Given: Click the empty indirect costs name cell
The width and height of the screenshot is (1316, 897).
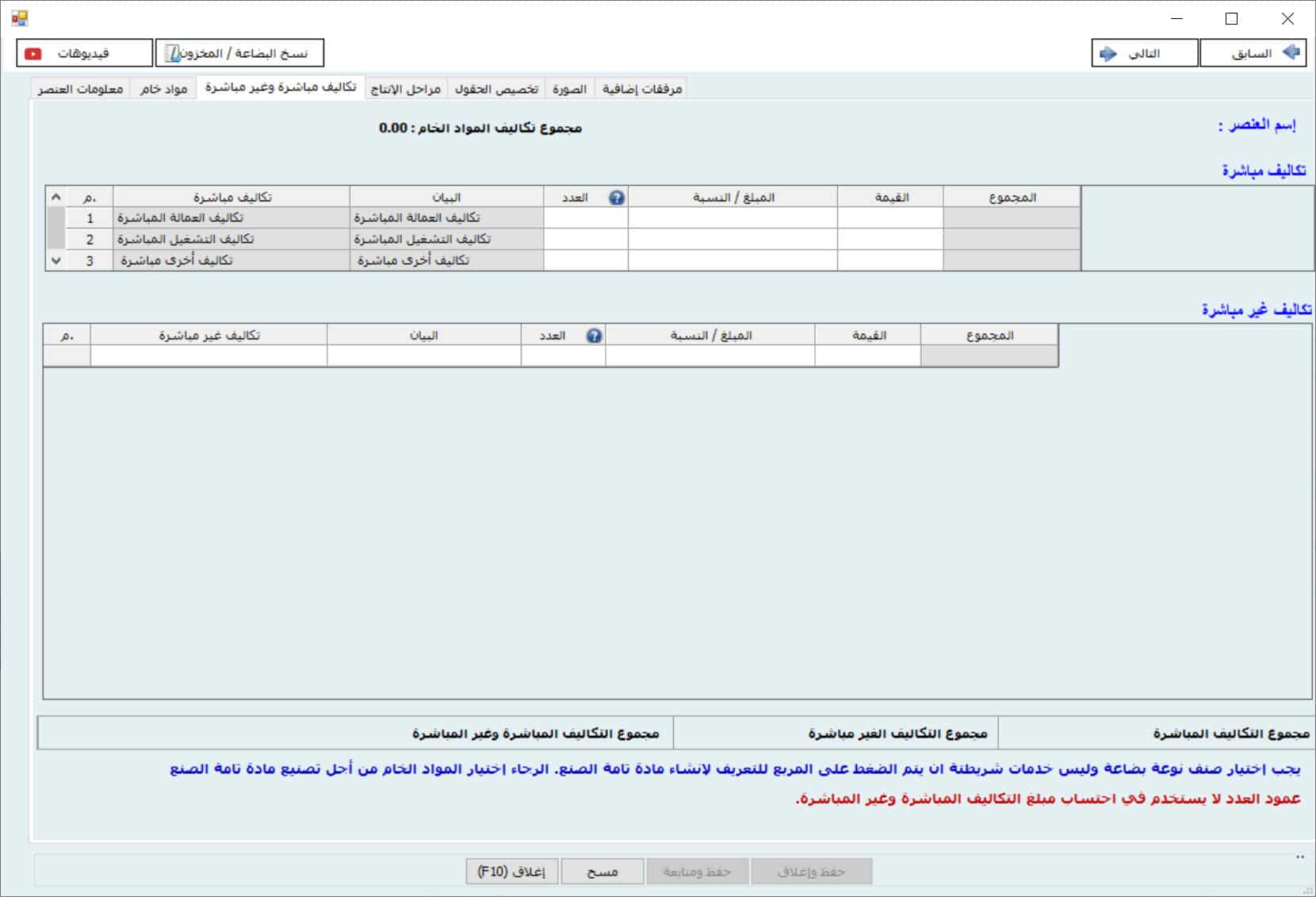Looking at the screenshot, I should pyautogui.click(x=208, y=356).
